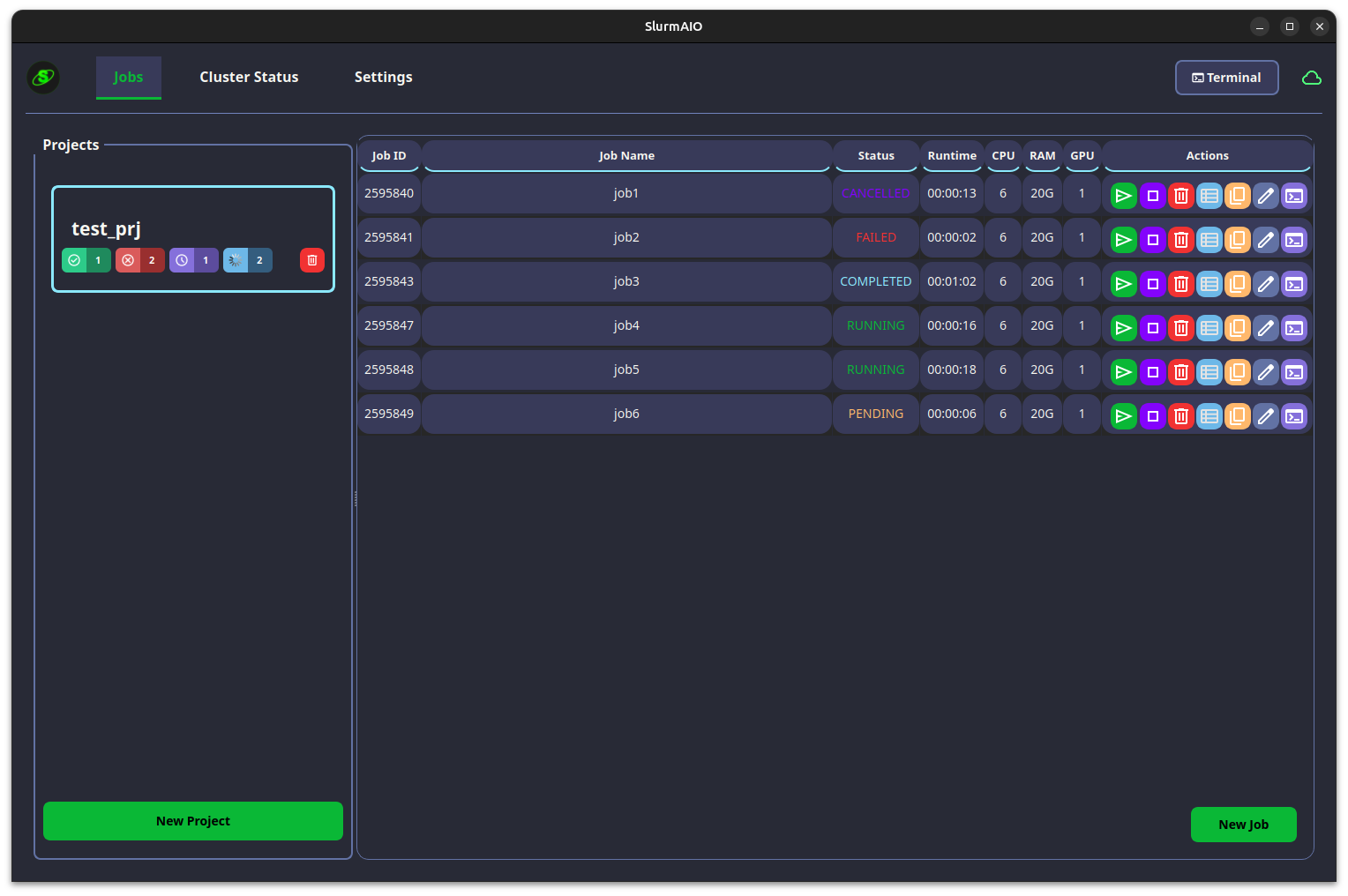Click the completed jobs badge on test_prj
The image size is (1348, 896).
click(x=86, y=260)
